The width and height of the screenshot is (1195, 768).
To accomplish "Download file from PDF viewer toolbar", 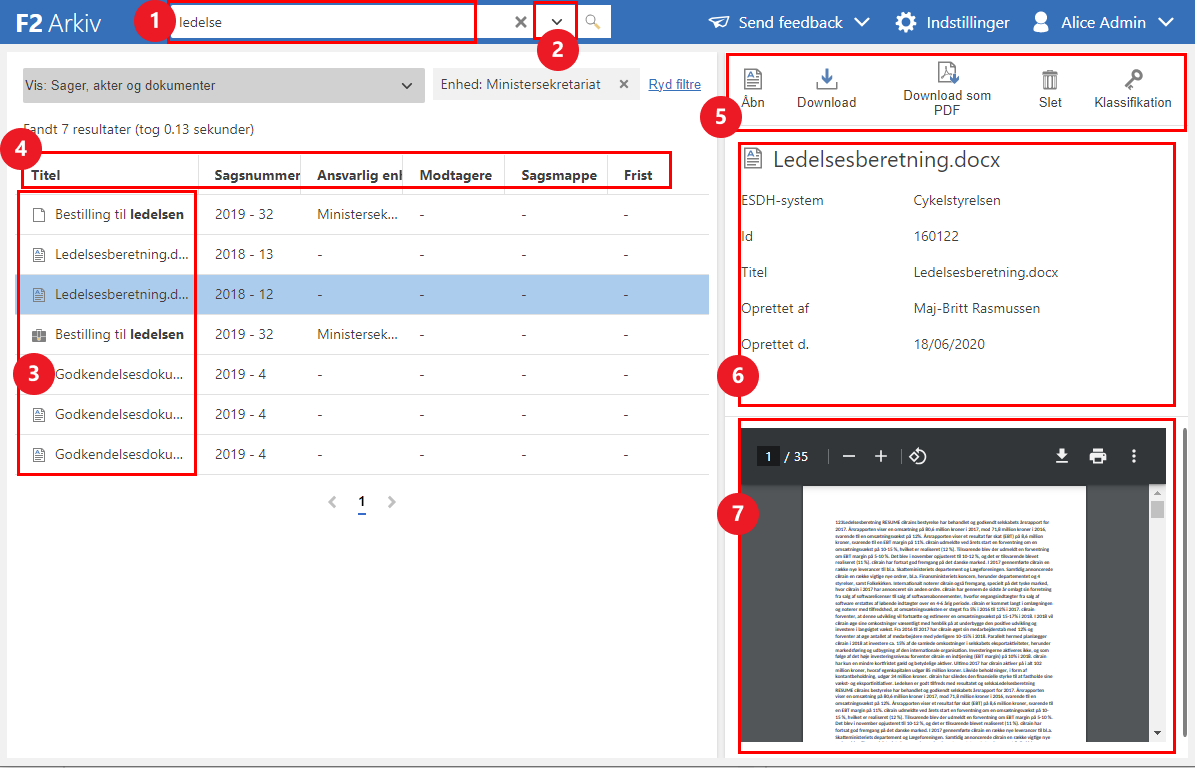I will [1062, 456].
